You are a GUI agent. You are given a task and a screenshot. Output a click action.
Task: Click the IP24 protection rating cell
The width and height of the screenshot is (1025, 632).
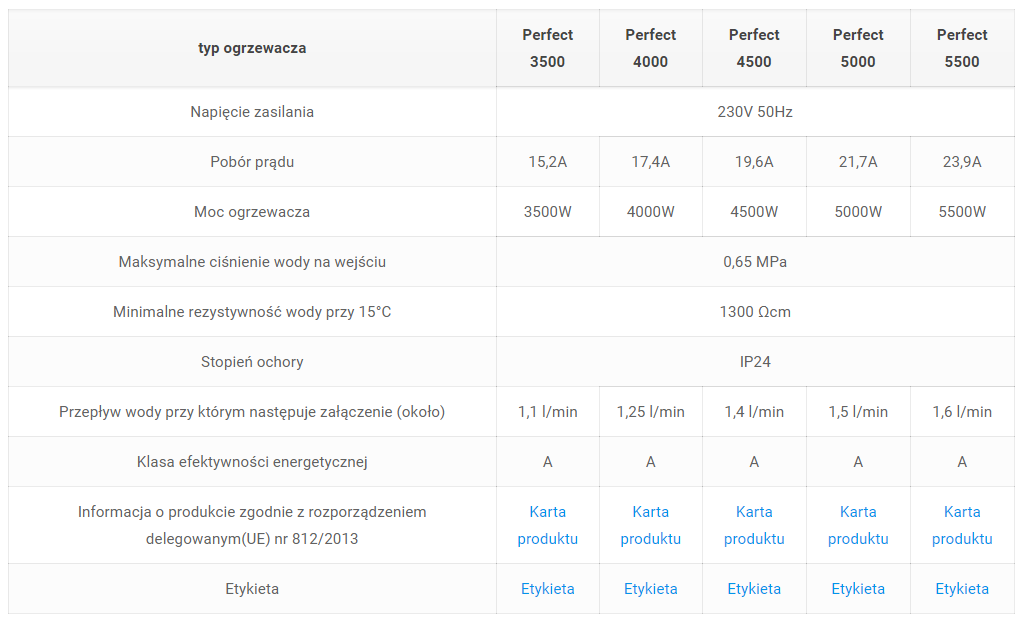point(755,362)
